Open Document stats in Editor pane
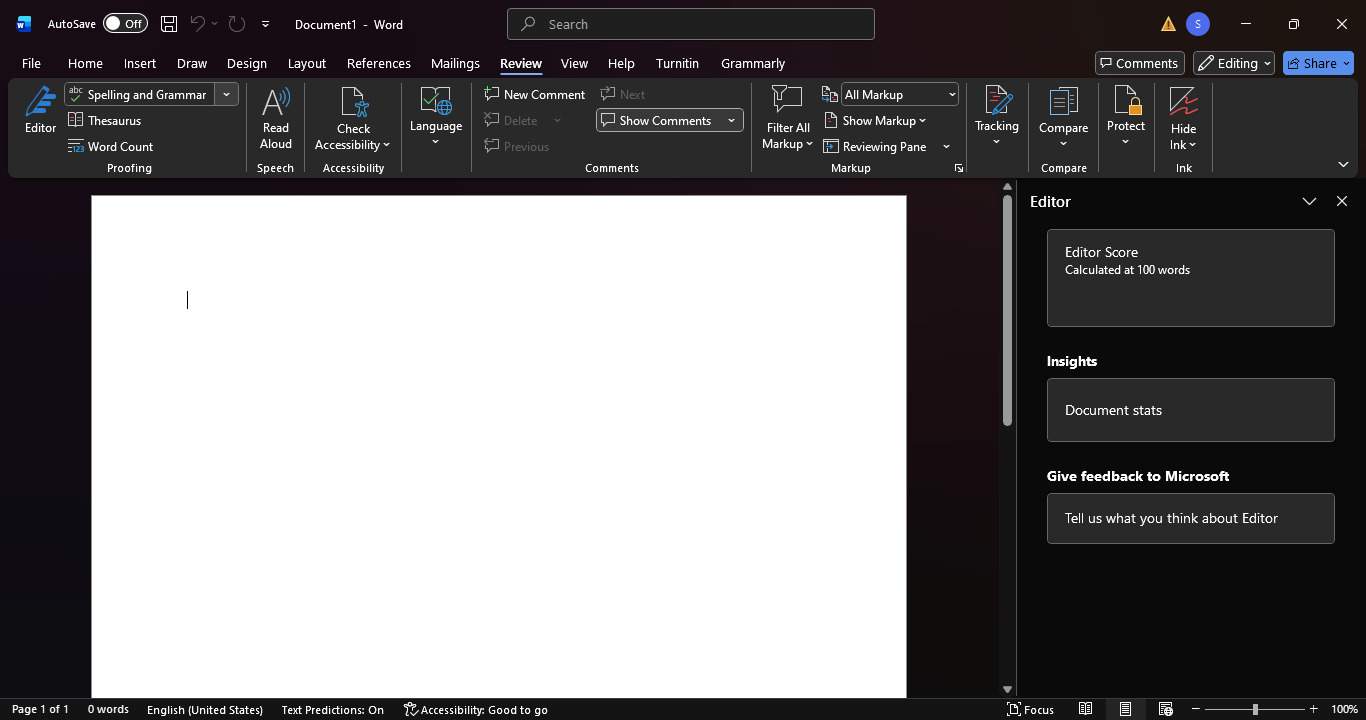The image size is (1366, 720). click(x=1190, y=409)
